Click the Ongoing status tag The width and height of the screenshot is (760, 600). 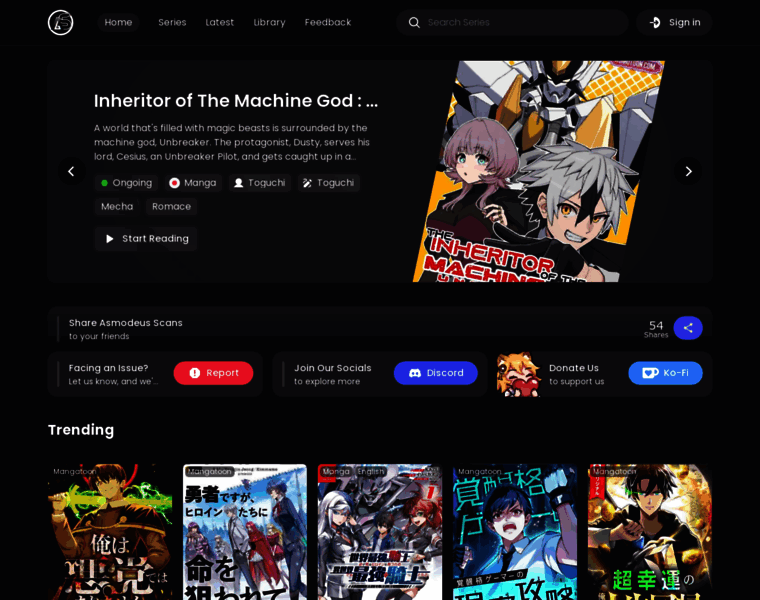coord(127,183)
